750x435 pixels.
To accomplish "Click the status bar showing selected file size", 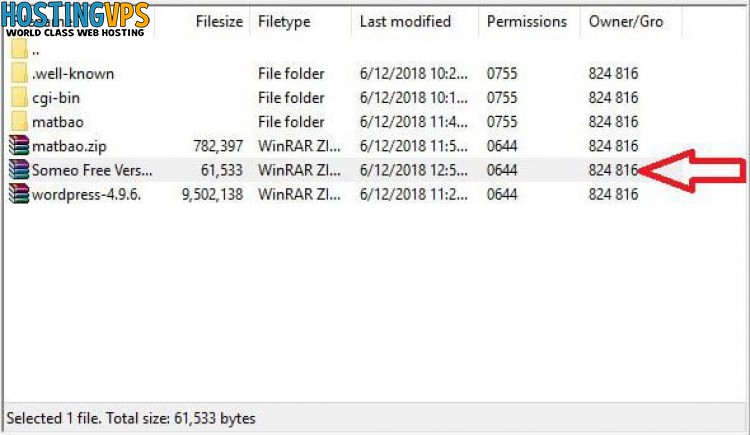I will tap(375, 418).
